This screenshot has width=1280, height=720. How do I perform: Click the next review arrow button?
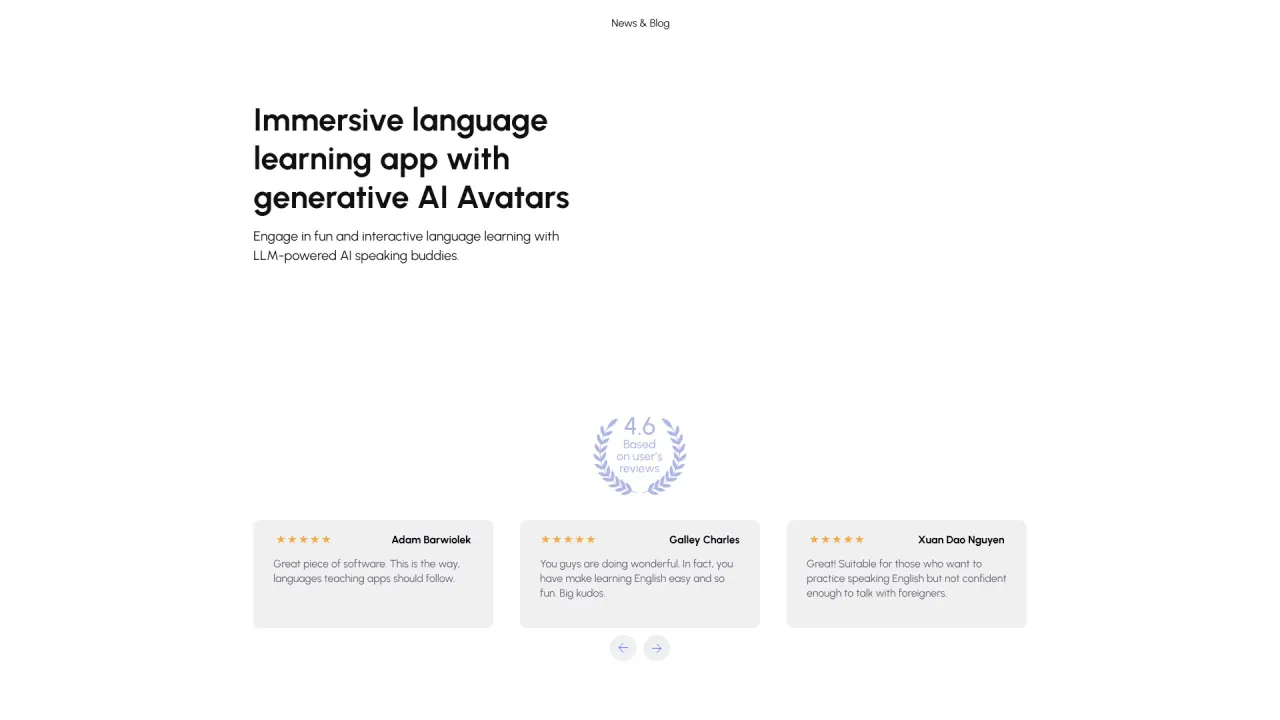click(x=657, y=648)
